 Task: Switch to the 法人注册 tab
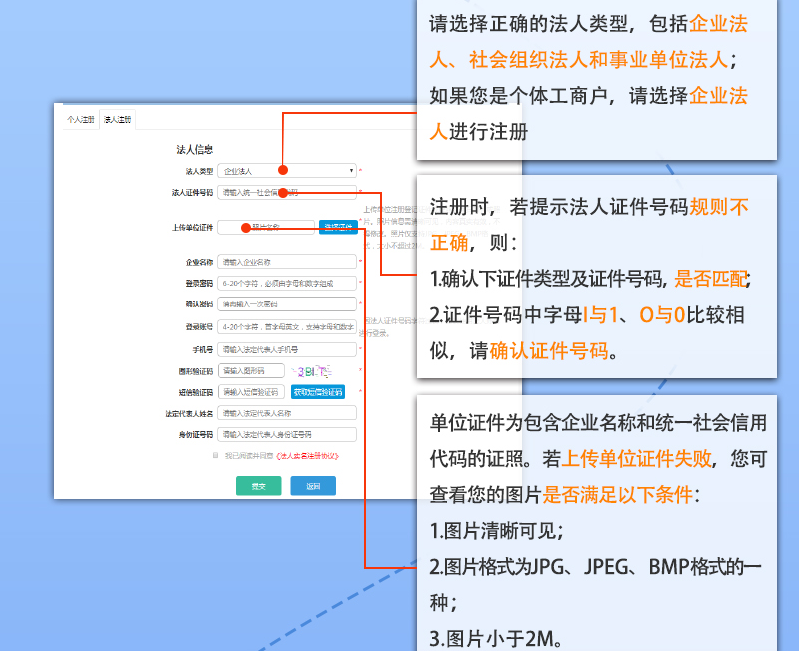(x=117, y=120)
